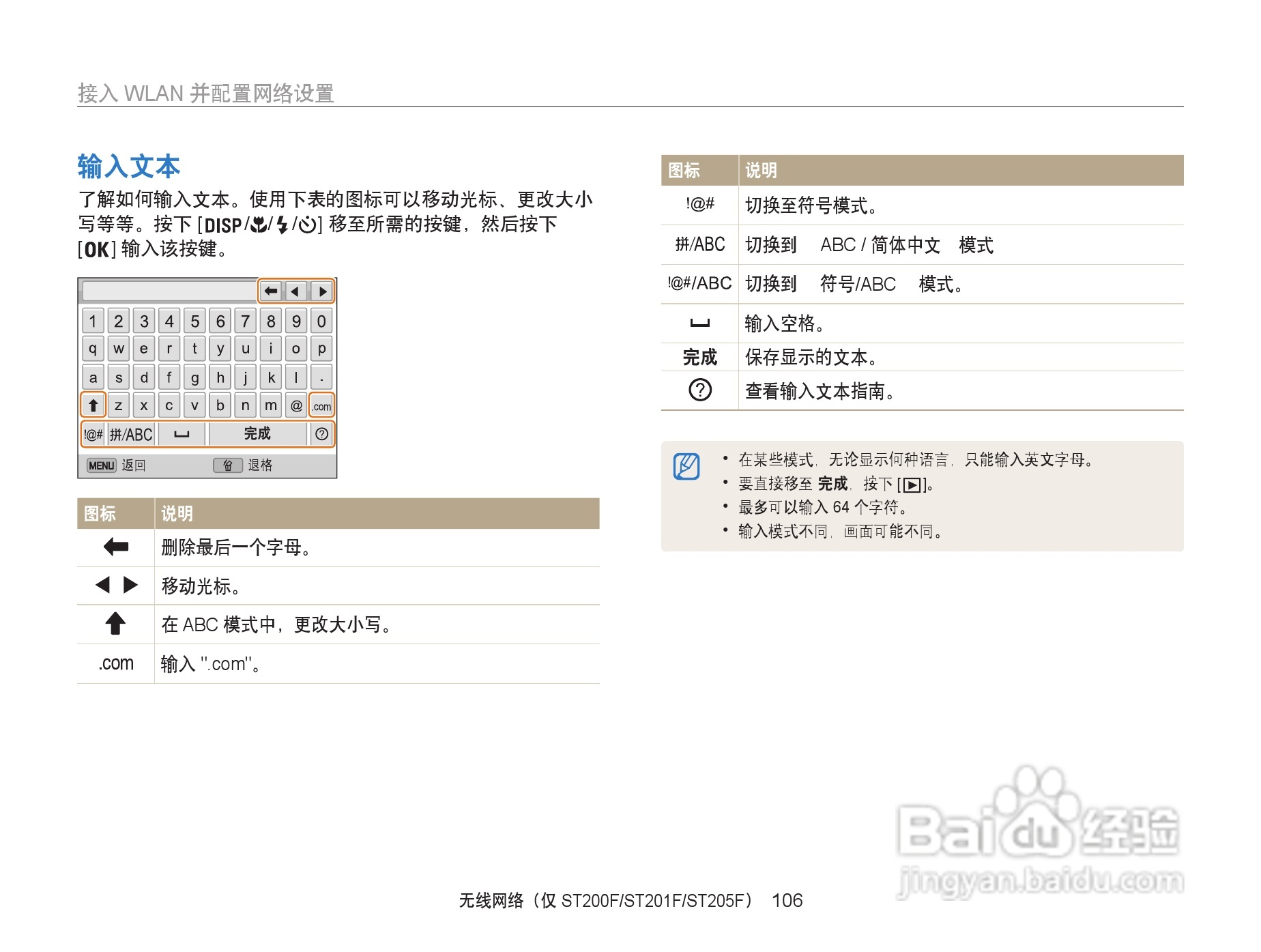Click text 移动光标。

click(x=201, y=586)
